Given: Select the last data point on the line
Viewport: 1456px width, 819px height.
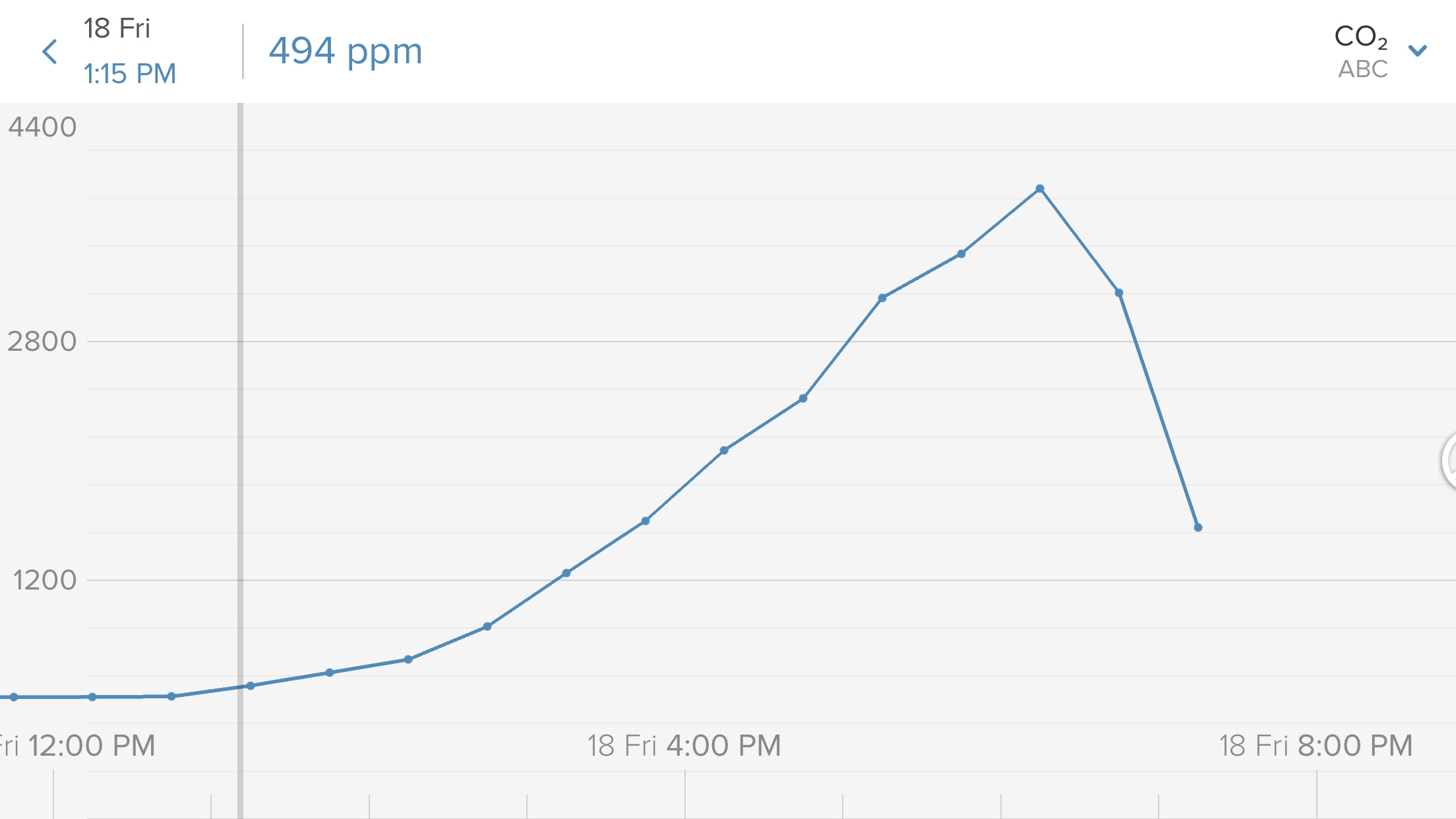Looking at the screenshot, I should click(1198, 528).
